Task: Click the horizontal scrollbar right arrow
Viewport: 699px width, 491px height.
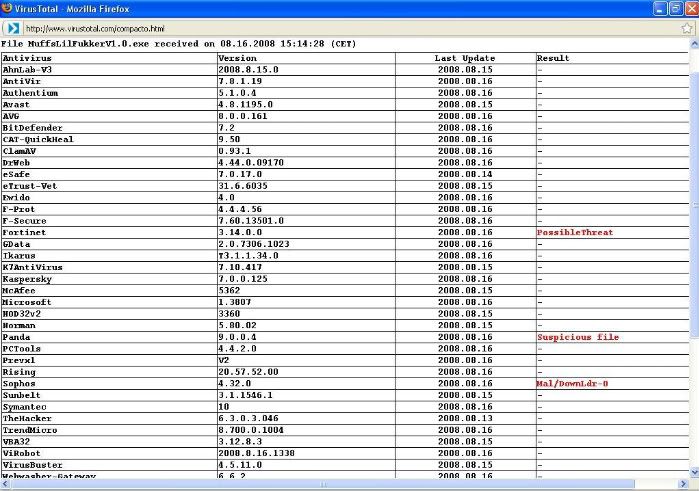Action: coord(683,484)
